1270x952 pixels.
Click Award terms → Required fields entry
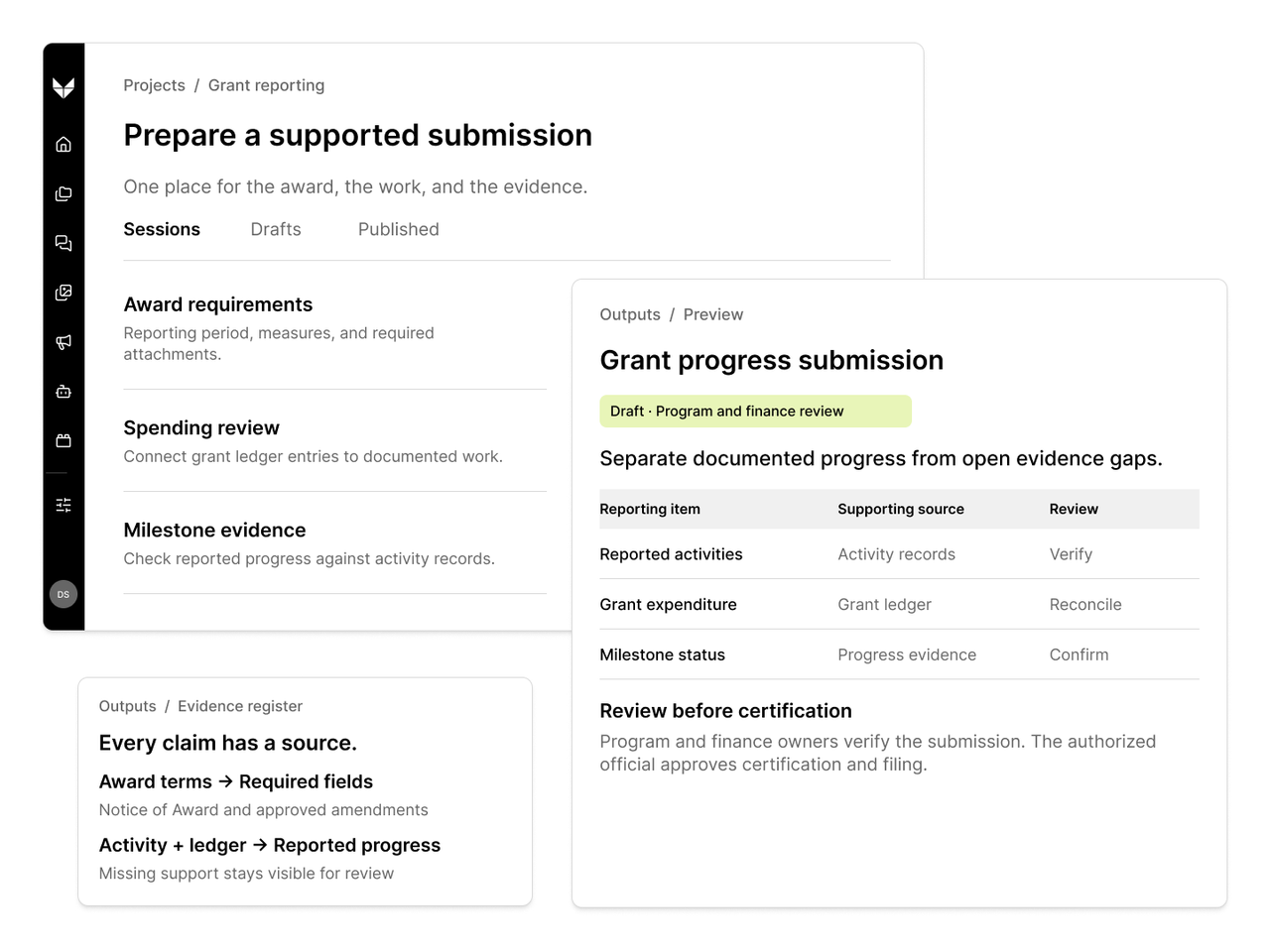coord(236,782)
